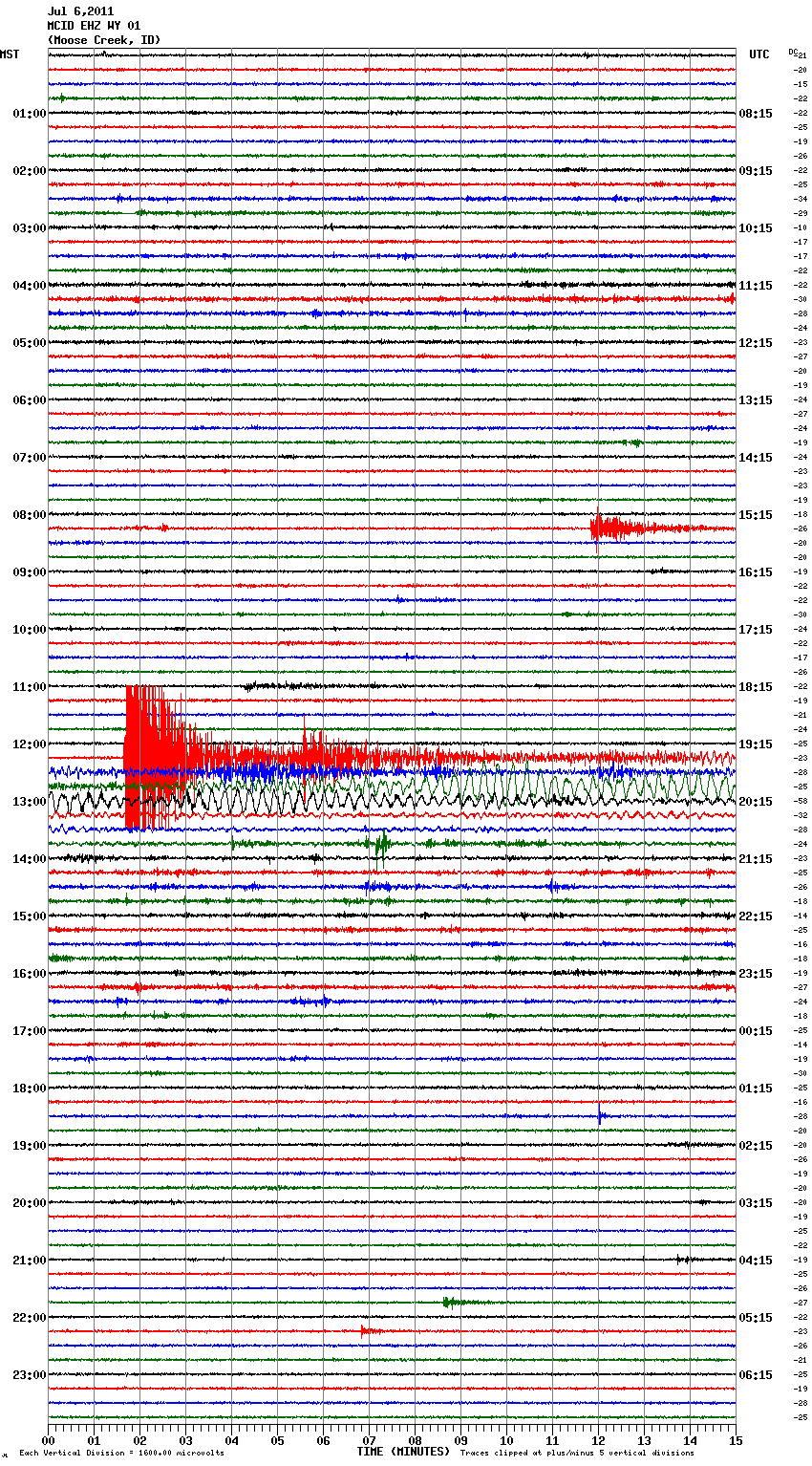This screenshot has width=812, height=1466.
Task: Click the 13:15 UTC time label
Action: tap(756, 400)
